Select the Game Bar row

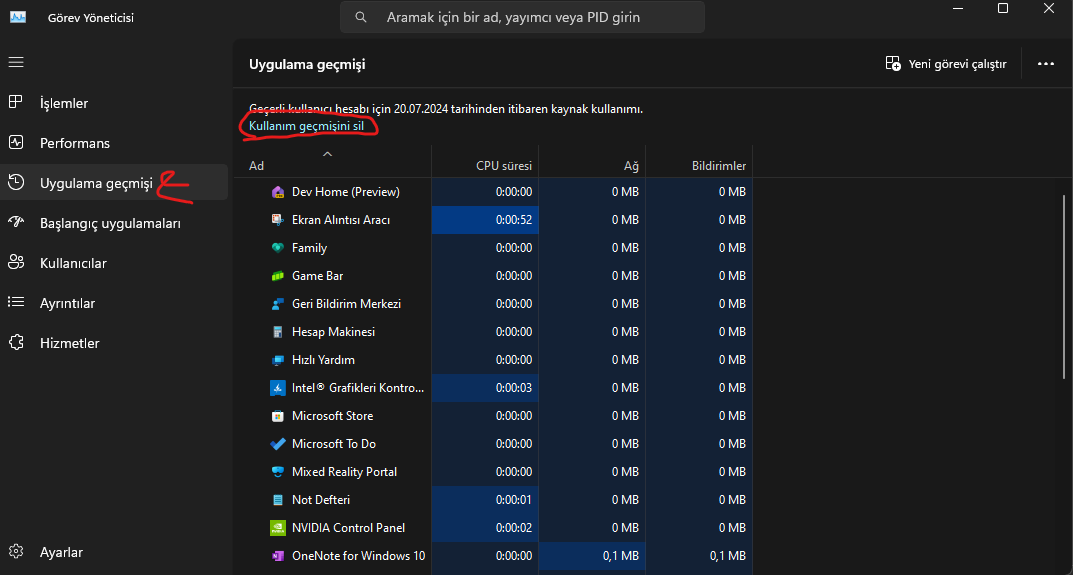pos(493,276)
